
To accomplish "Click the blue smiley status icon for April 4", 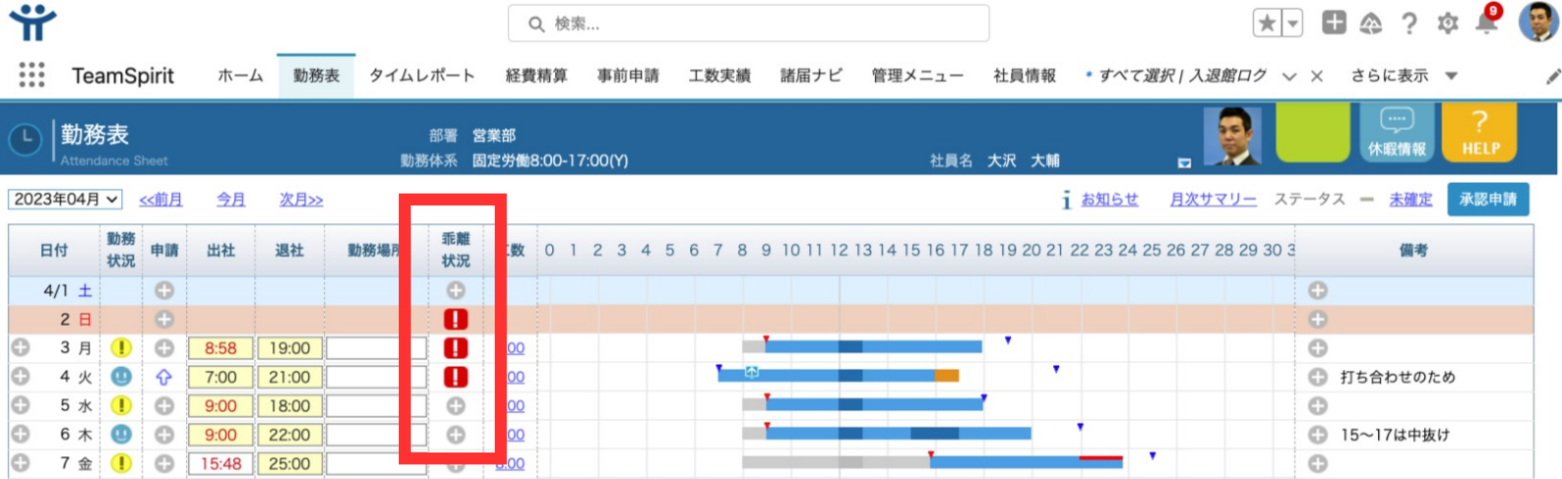I will click(x=121, y=377).
